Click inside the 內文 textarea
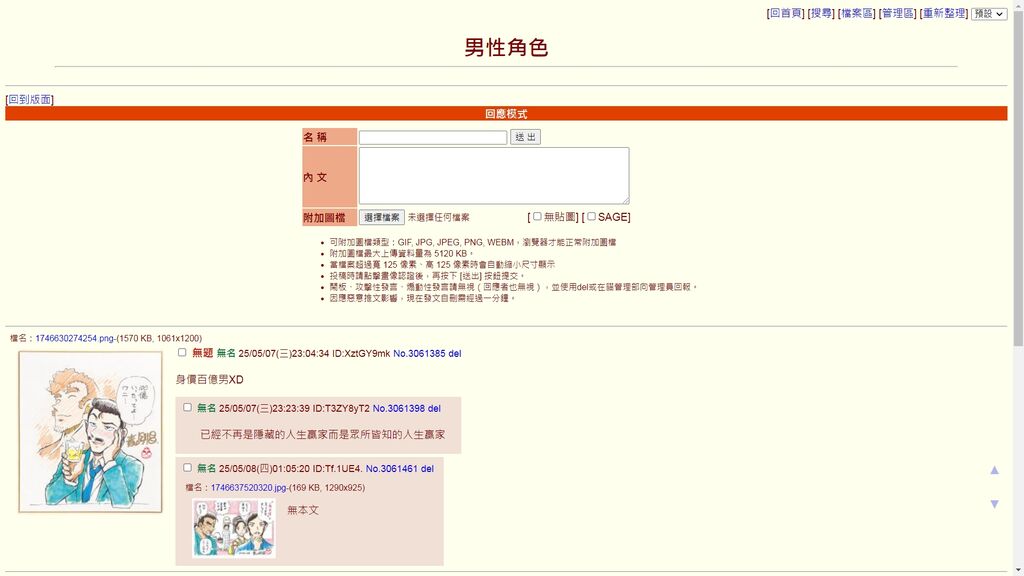This screenshot has height=576, width=1024. coord(494,176)
